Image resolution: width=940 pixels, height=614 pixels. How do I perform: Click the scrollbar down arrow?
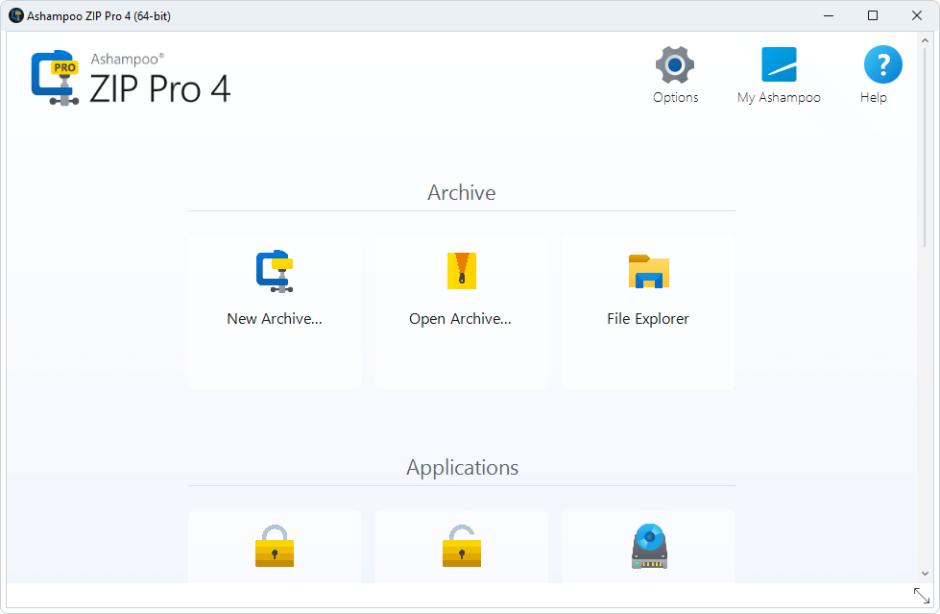[925, 574]
